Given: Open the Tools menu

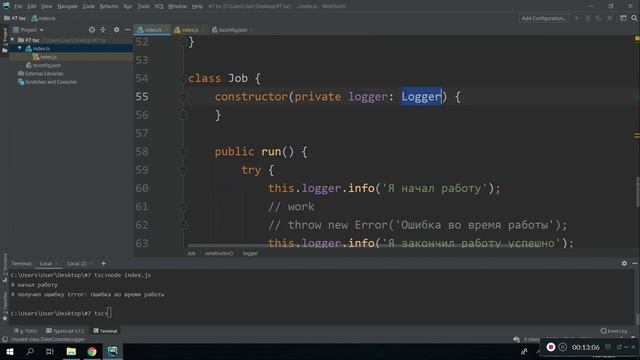Looking at the screenshot, I should (143, 6).
